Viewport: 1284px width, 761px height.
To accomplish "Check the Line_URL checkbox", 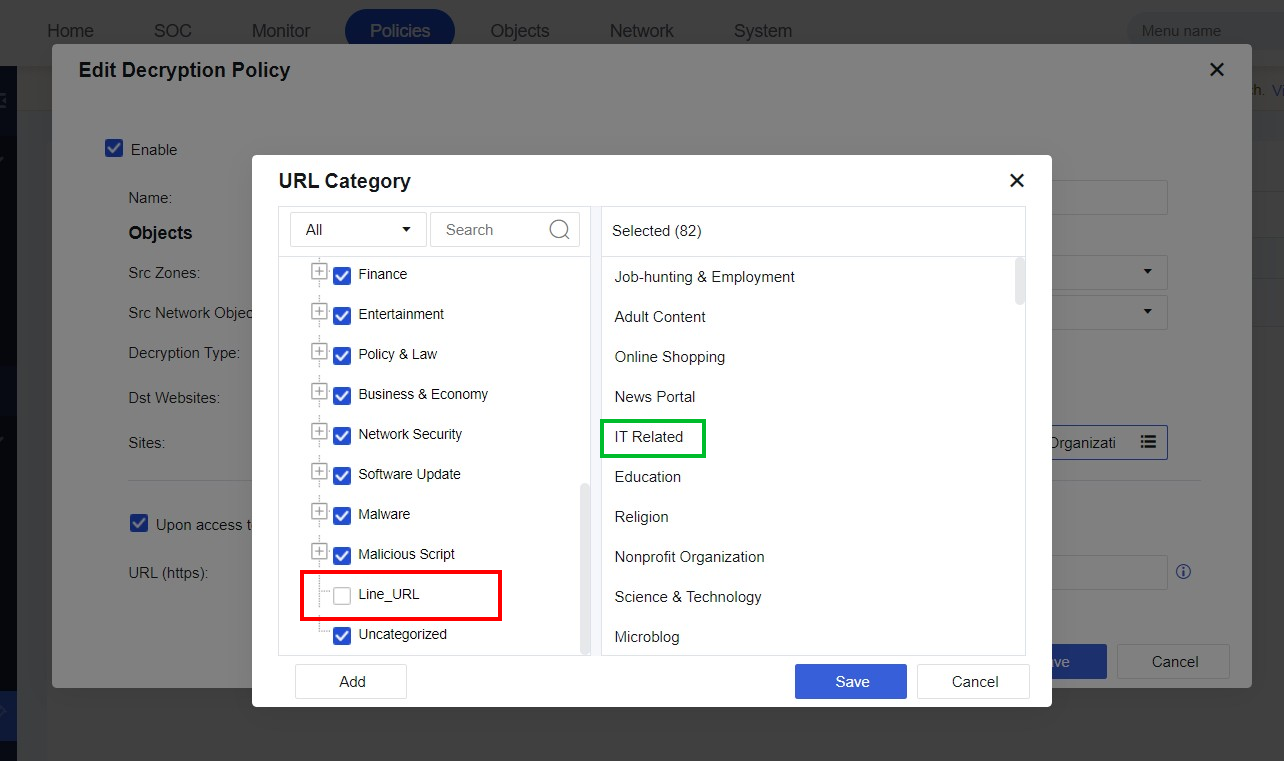I will point(342,595).
